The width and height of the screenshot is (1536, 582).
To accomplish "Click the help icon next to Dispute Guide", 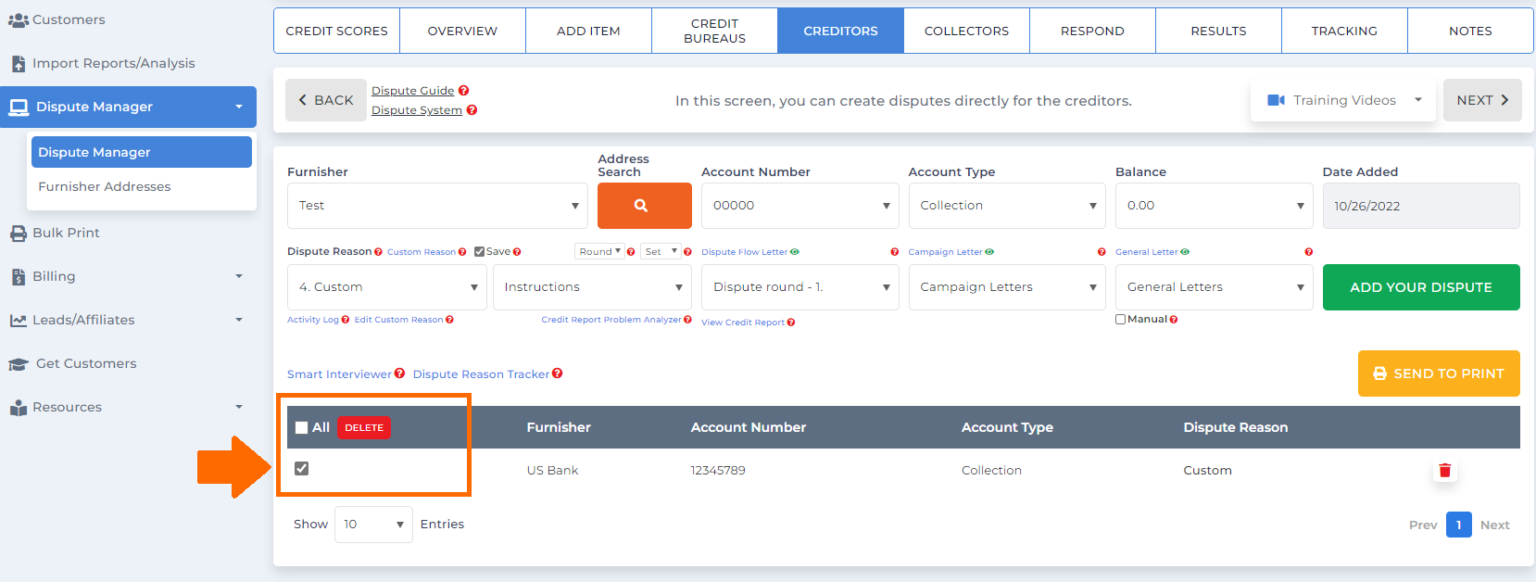I will pos(462,89).
